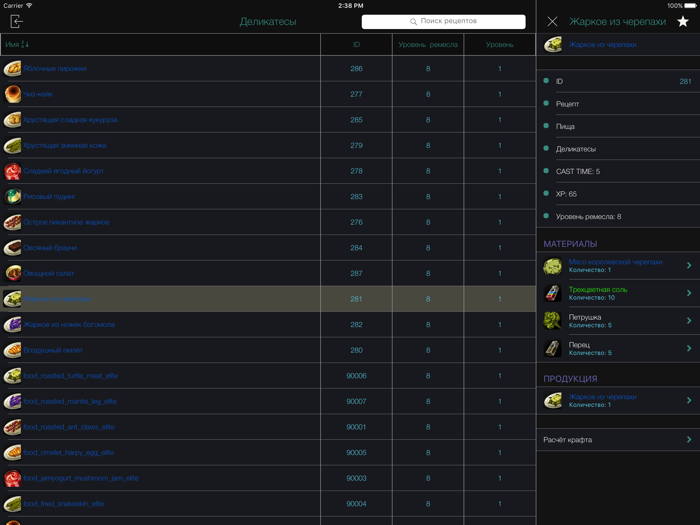Open the Яблочные пирожки recipe link

(54, 69)
